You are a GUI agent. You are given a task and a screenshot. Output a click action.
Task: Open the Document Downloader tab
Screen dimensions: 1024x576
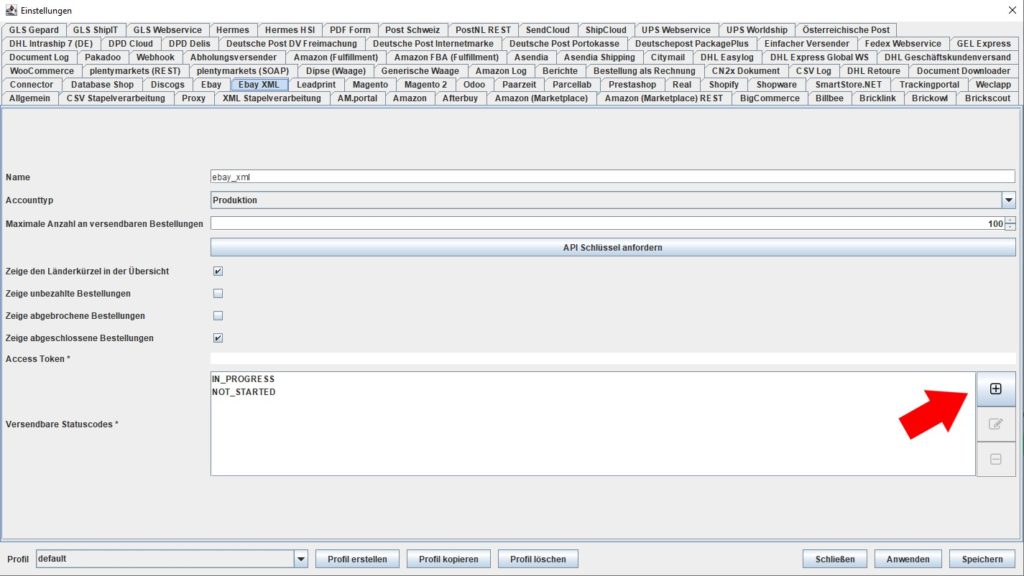[963, 71]
